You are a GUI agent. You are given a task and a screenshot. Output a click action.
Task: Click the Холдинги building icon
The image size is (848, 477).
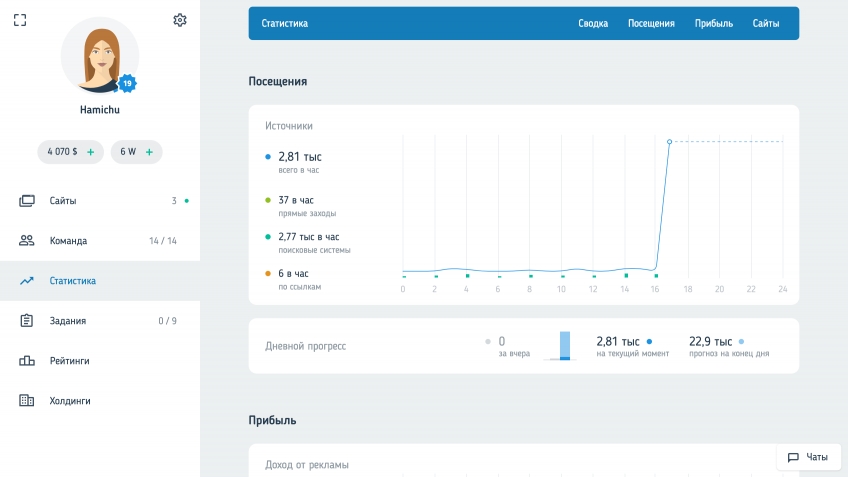point(26,401)
